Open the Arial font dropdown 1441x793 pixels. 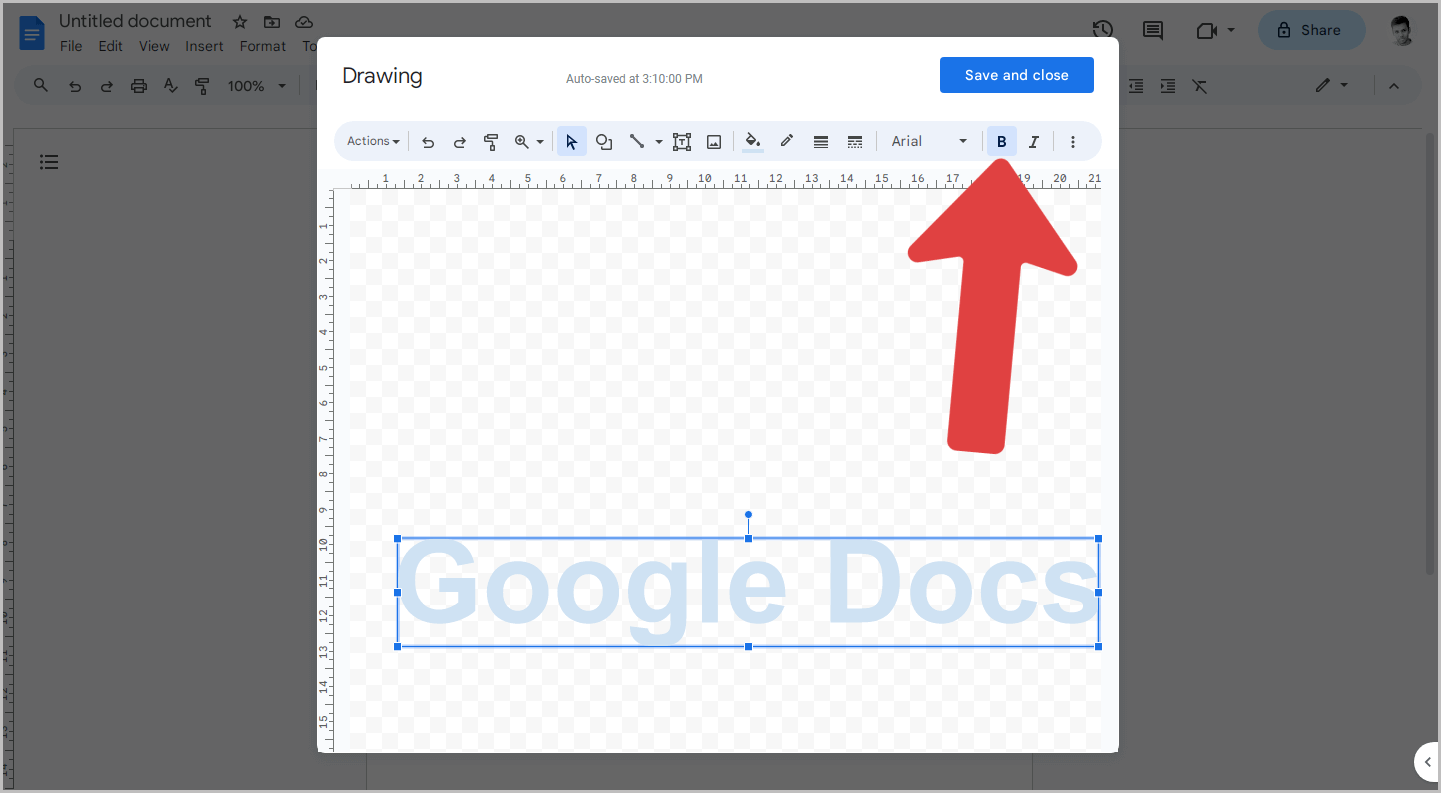click(x=929, y=142)
